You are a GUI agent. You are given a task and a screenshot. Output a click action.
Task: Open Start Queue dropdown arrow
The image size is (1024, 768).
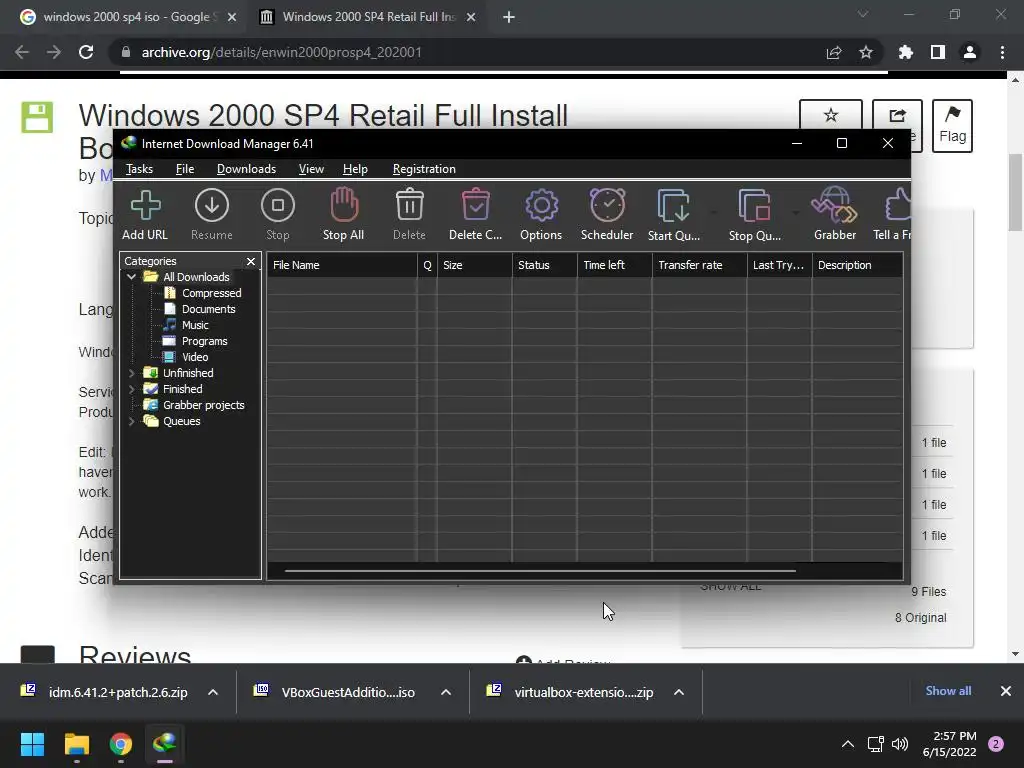coord(714,212)
